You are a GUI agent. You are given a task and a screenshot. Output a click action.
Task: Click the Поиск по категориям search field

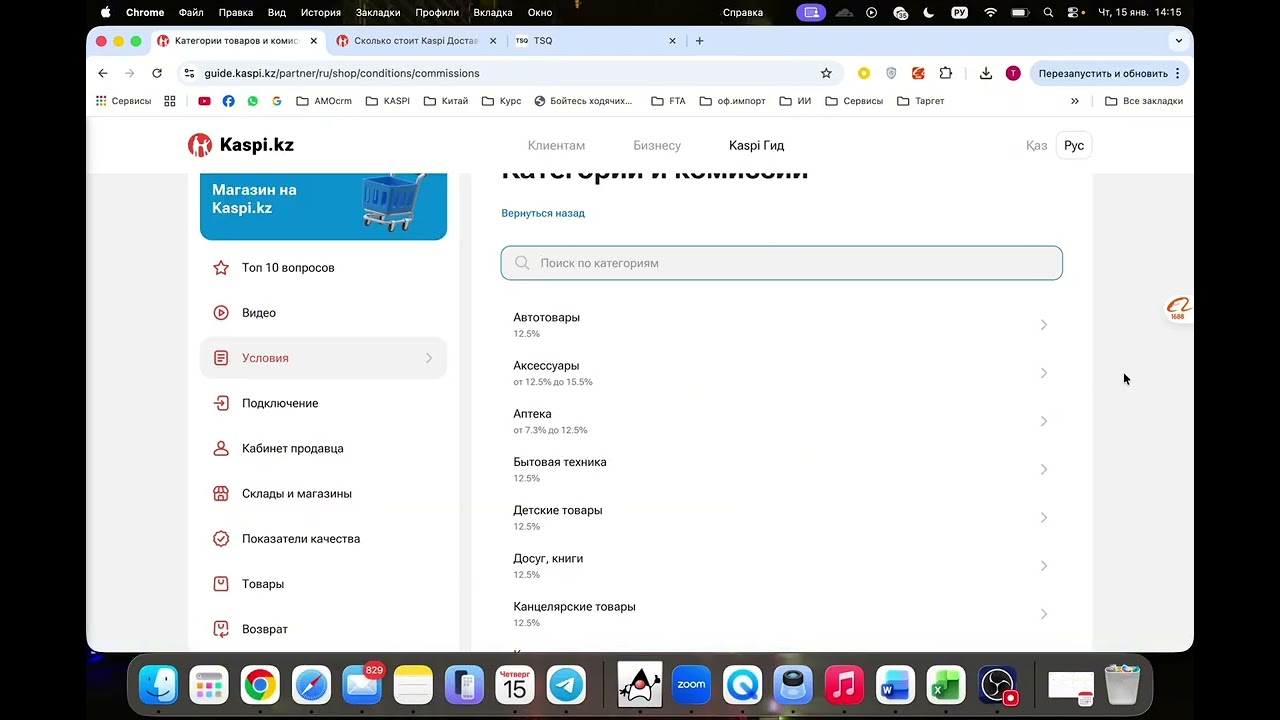[782, 263]
